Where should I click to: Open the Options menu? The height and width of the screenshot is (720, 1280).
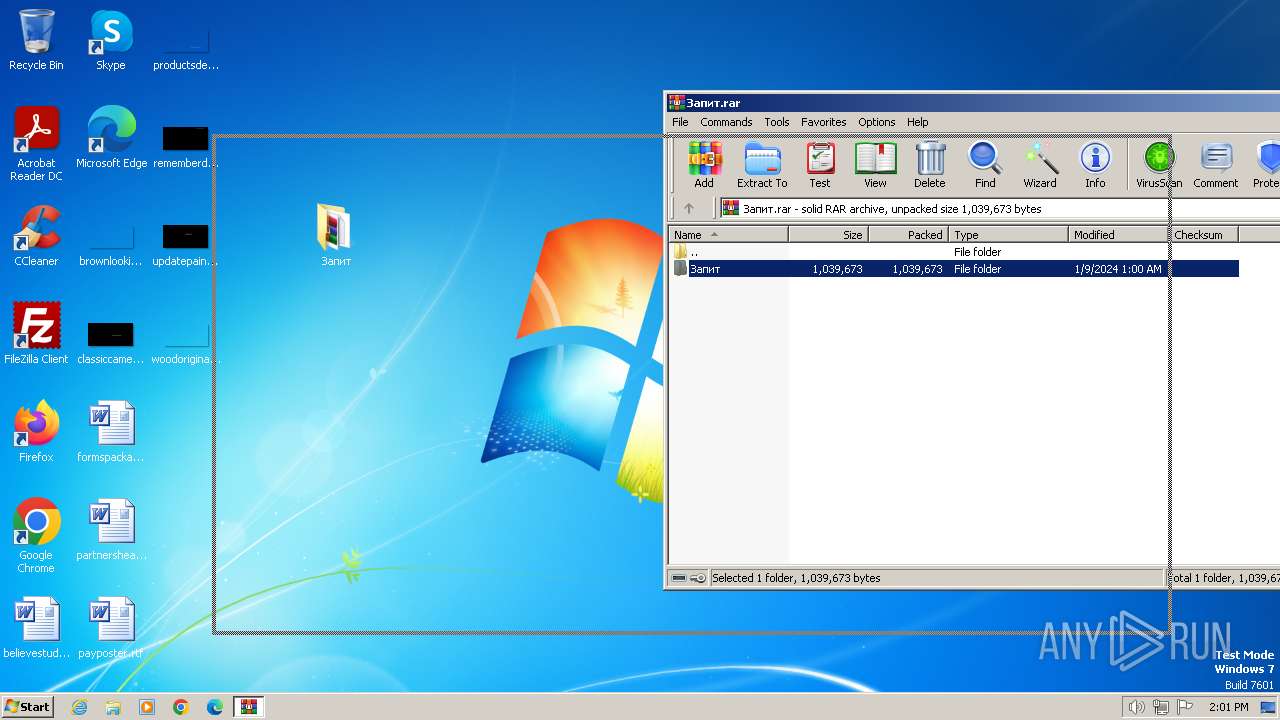coord(877,122)
